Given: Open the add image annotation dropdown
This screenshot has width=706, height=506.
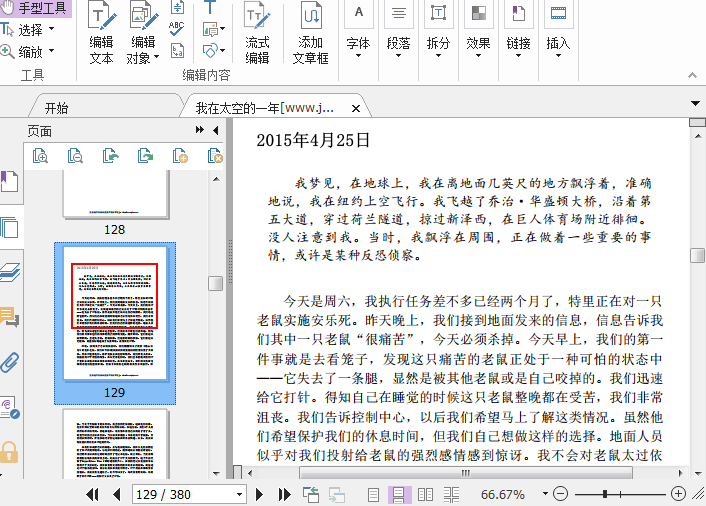Looking at the screenshot, I should (x=222, y=29).
